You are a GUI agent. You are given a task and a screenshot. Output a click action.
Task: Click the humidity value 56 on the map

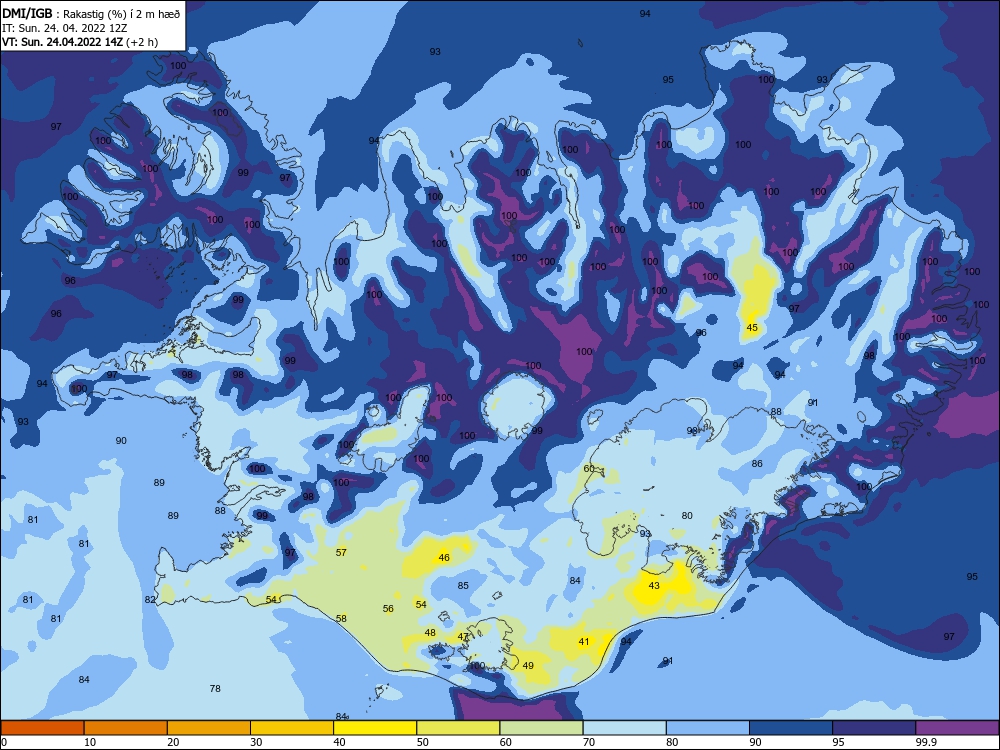388,608
